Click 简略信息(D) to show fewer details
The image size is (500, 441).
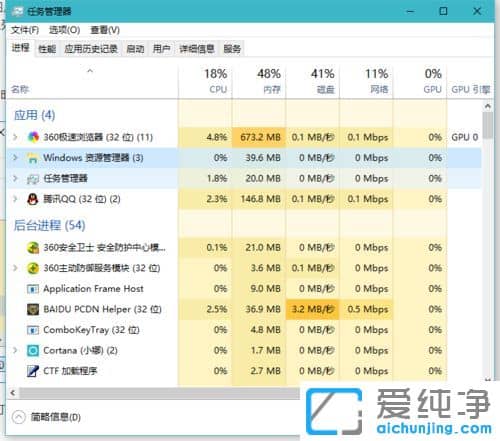tap(56, 417)
